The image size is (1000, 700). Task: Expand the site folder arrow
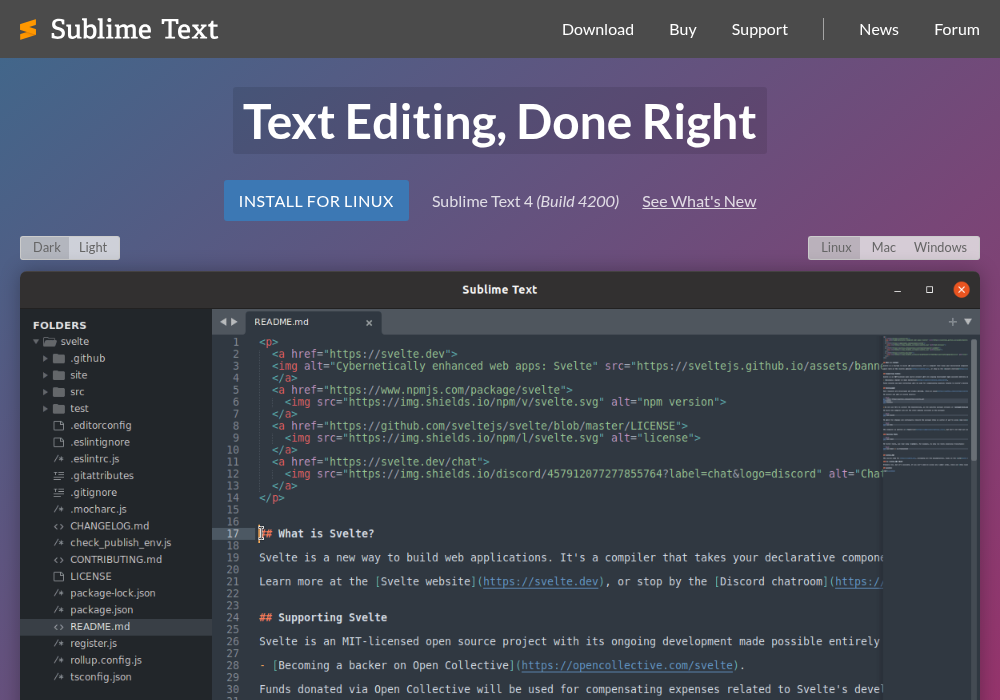pyautogui.click(x=45, y=375)
